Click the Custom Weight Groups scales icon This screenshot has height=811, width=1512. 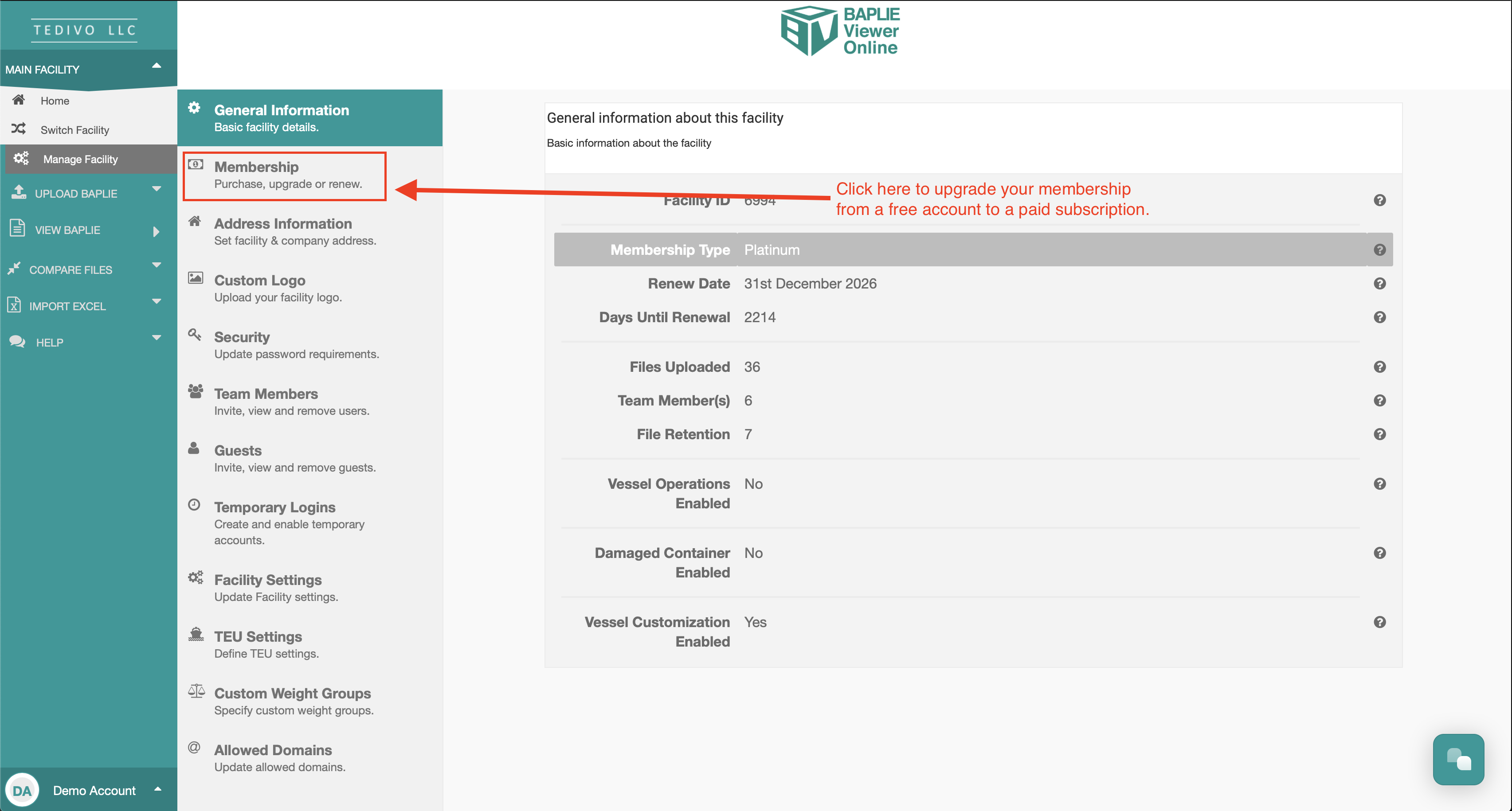(196, 691)
